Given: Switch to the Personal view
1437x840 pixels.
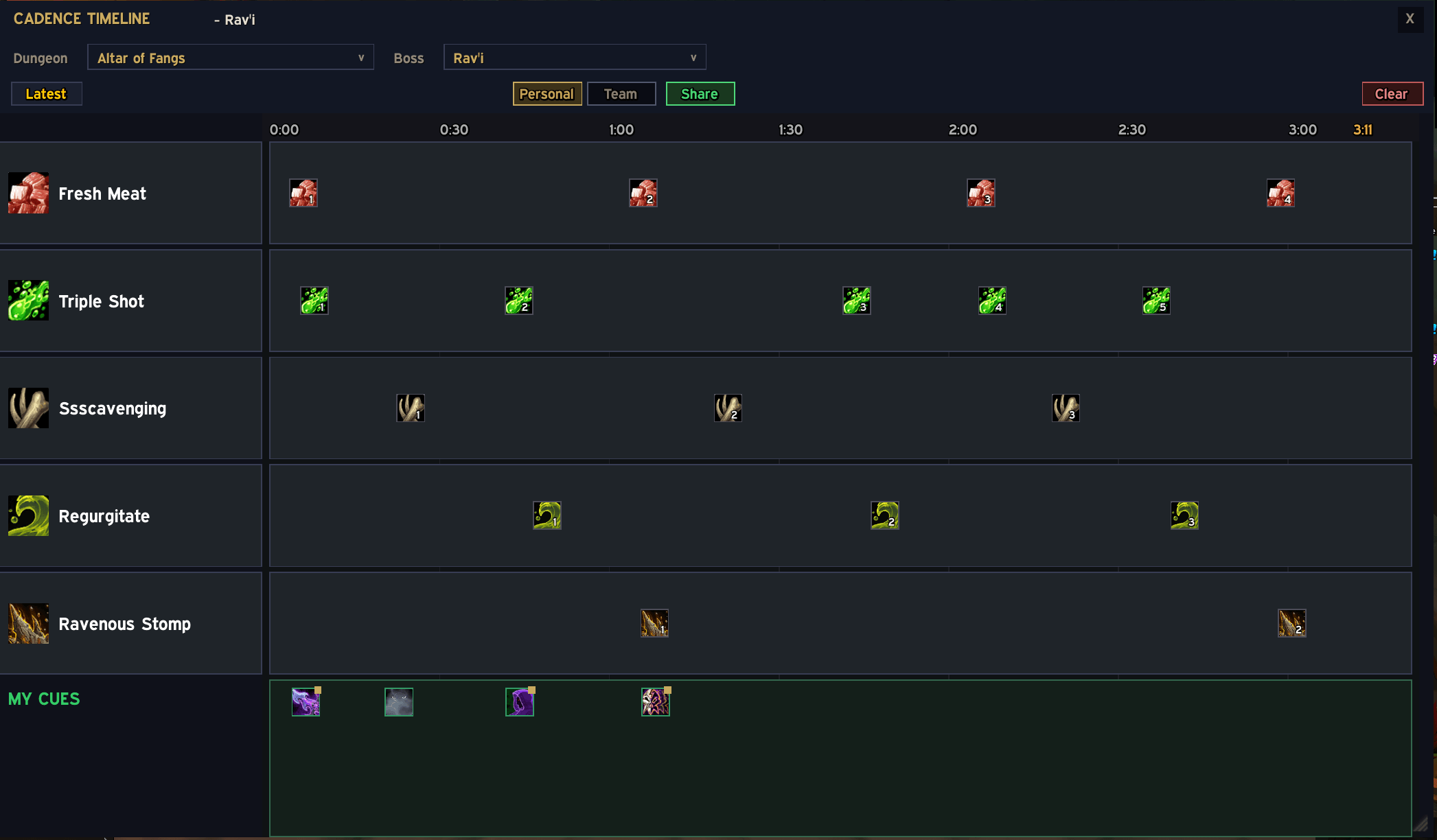Looking at the screenshot, I should (x=547, y=94).
